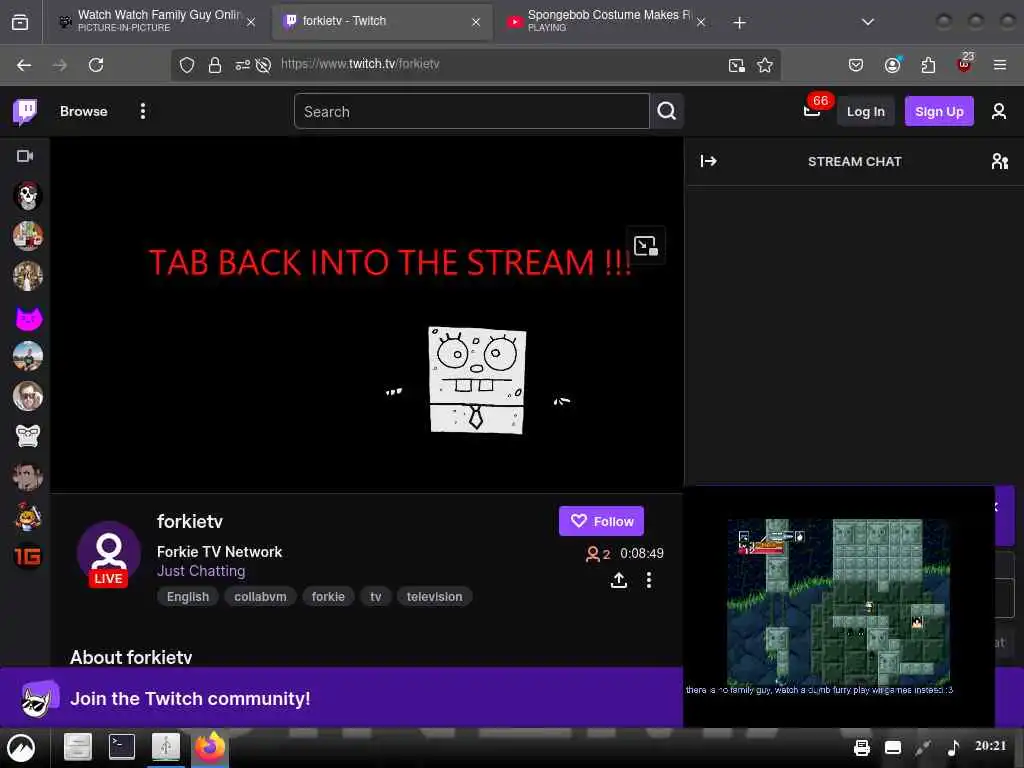The image size is (1024, 768).
Task: Open the 1G logo channel in sidebar
Action: tap(27, 556)
